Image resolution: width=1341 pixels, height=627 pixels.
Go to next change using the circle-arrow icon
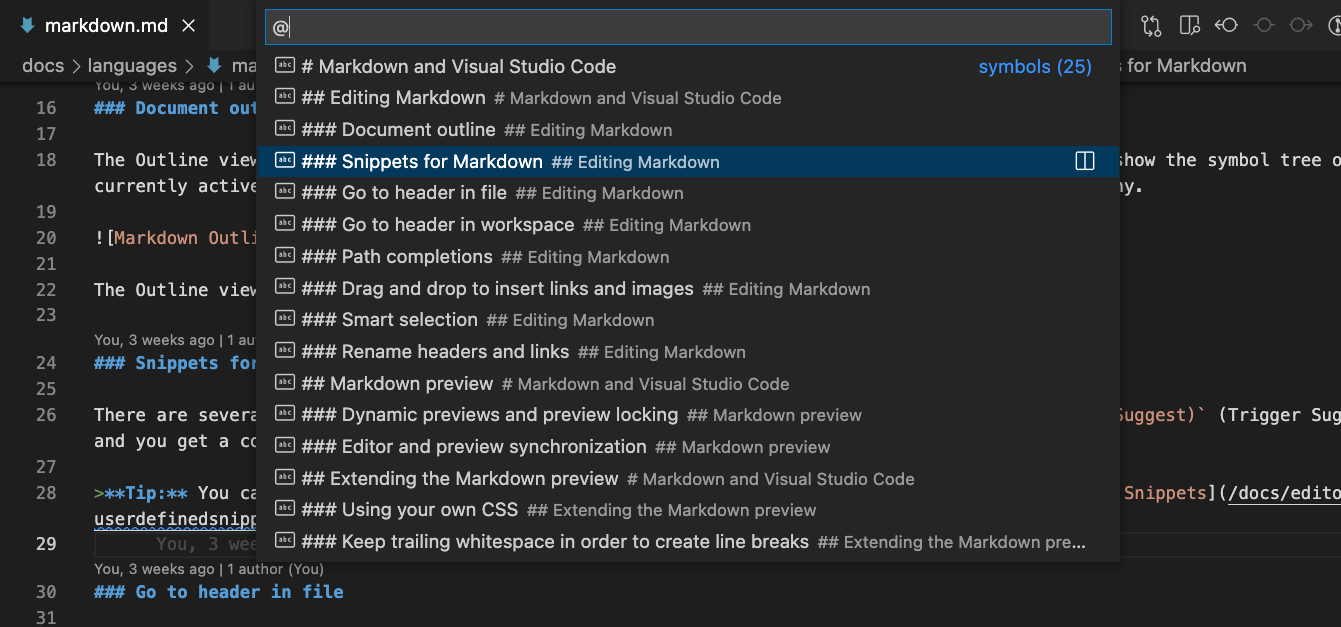tap(1301, 25)
